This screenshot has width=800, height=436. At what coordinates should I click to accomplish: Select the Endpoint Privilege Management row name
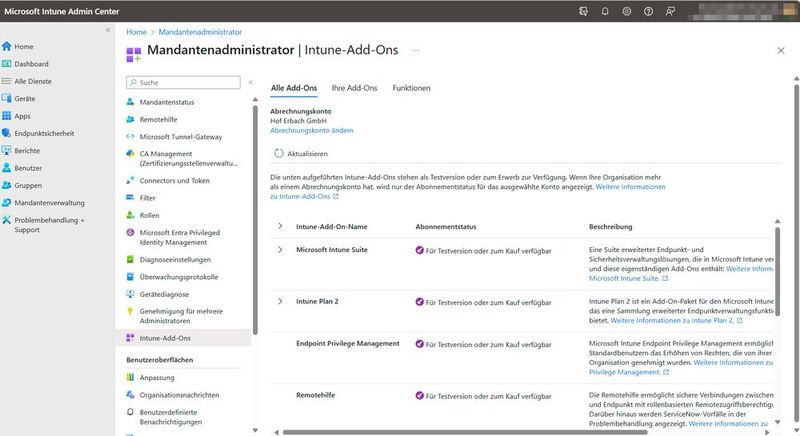[347, 344]
